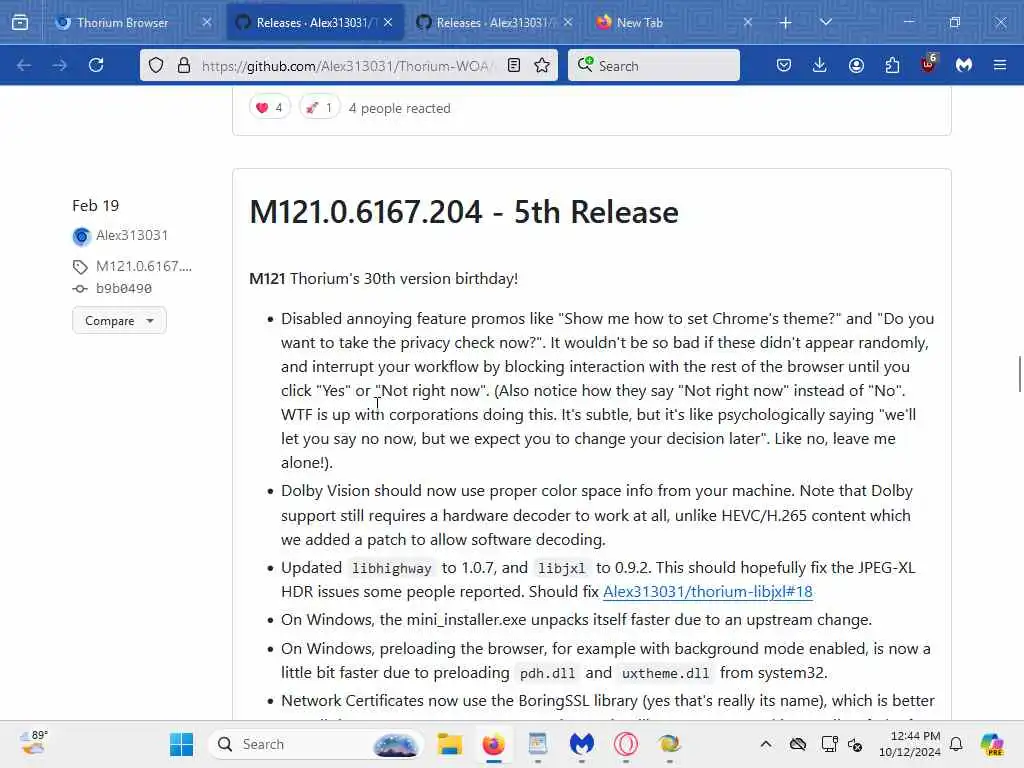
Task: Open the Firefox View tab list icon
Action: (20, 22)
